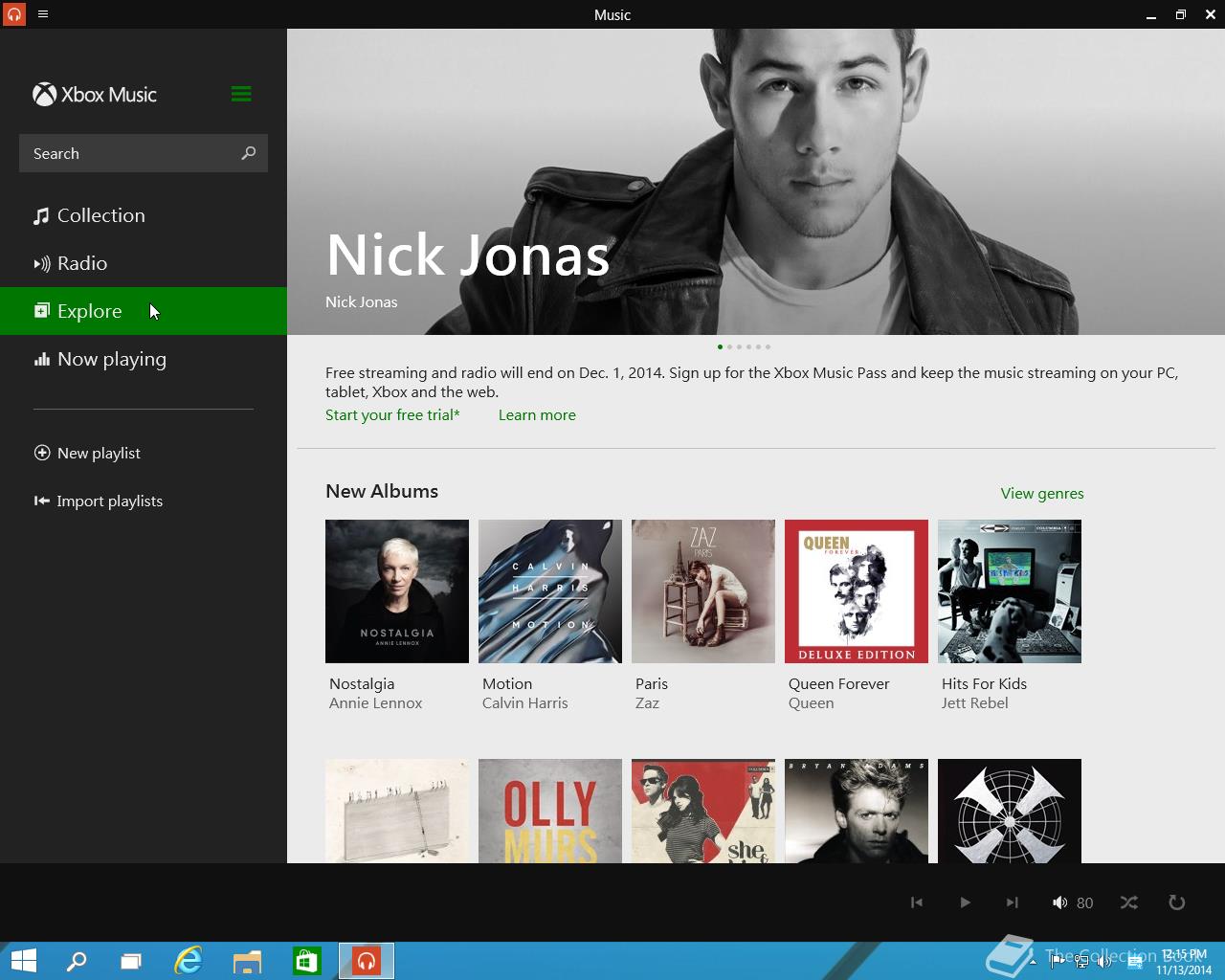Open taskbar Search
This screenshot has height=980, width=1225.
pyautogui.click(x=76, y=961)
